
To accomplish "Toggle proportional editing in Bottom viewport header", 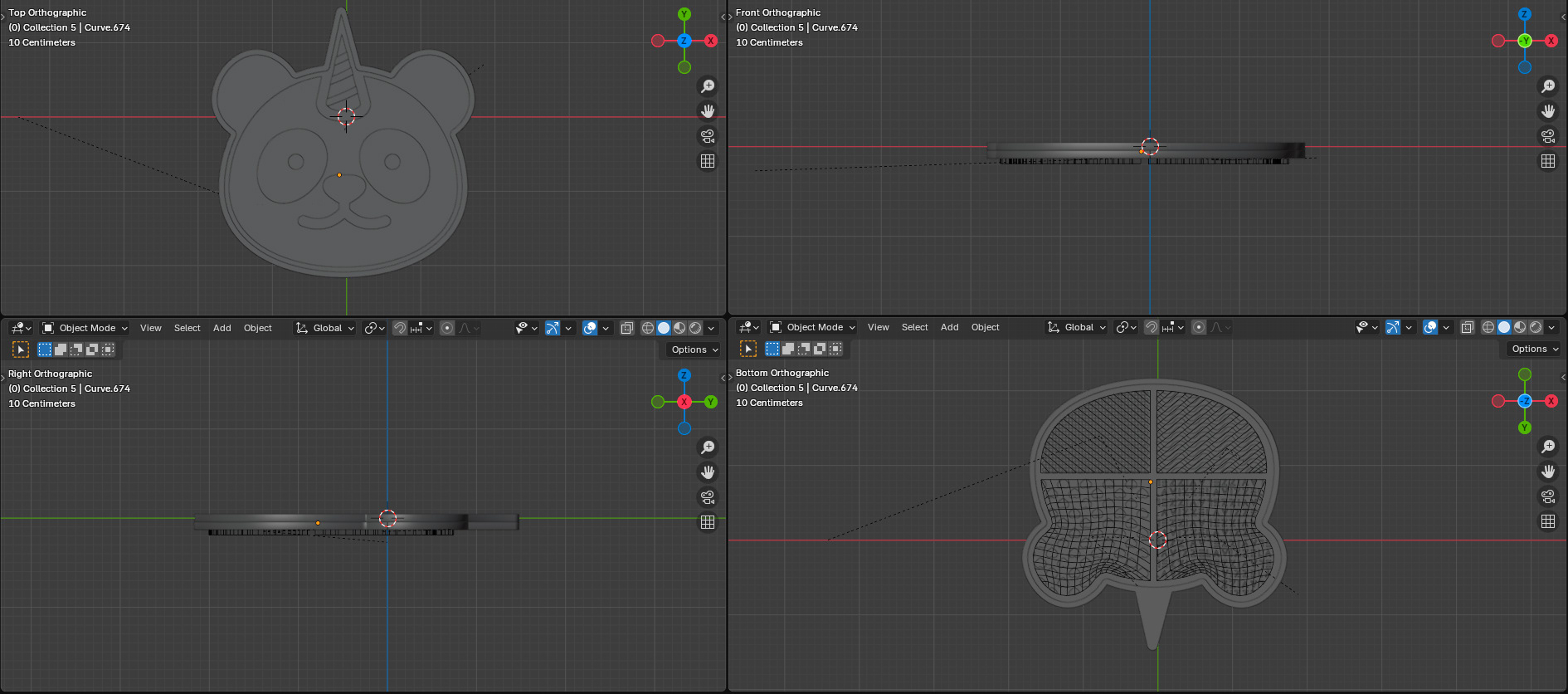I will [1199, 327].
